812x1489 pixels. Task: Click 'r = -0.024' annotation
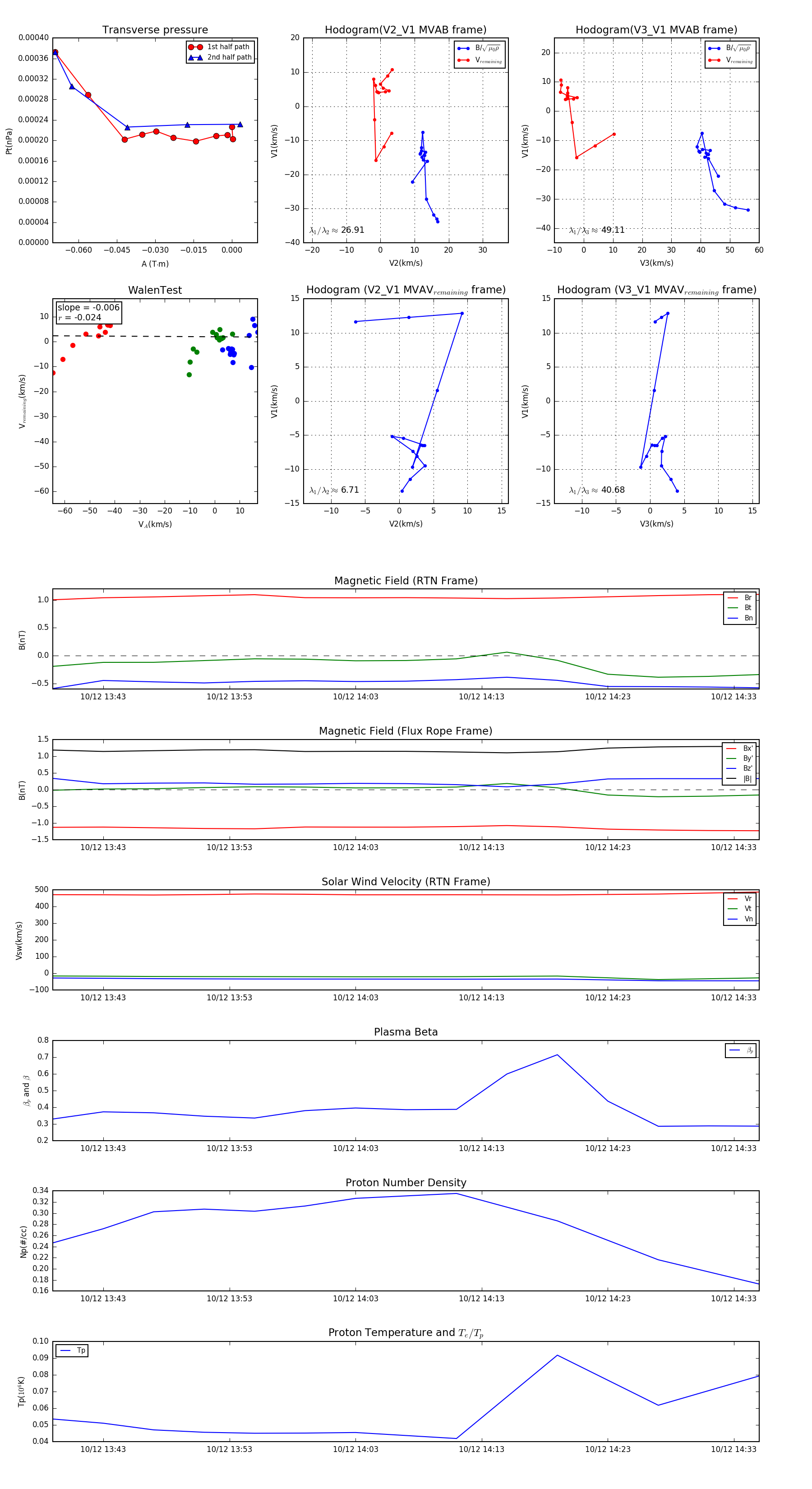coord(80,317)
